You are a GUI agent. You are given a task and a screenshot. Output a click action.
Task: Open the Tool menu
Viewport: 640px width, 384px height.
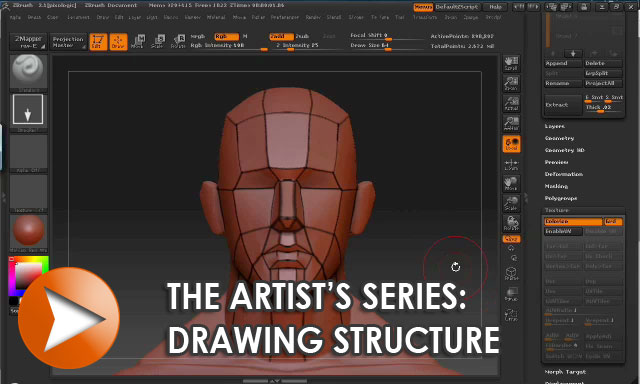[x=400, y=18]
